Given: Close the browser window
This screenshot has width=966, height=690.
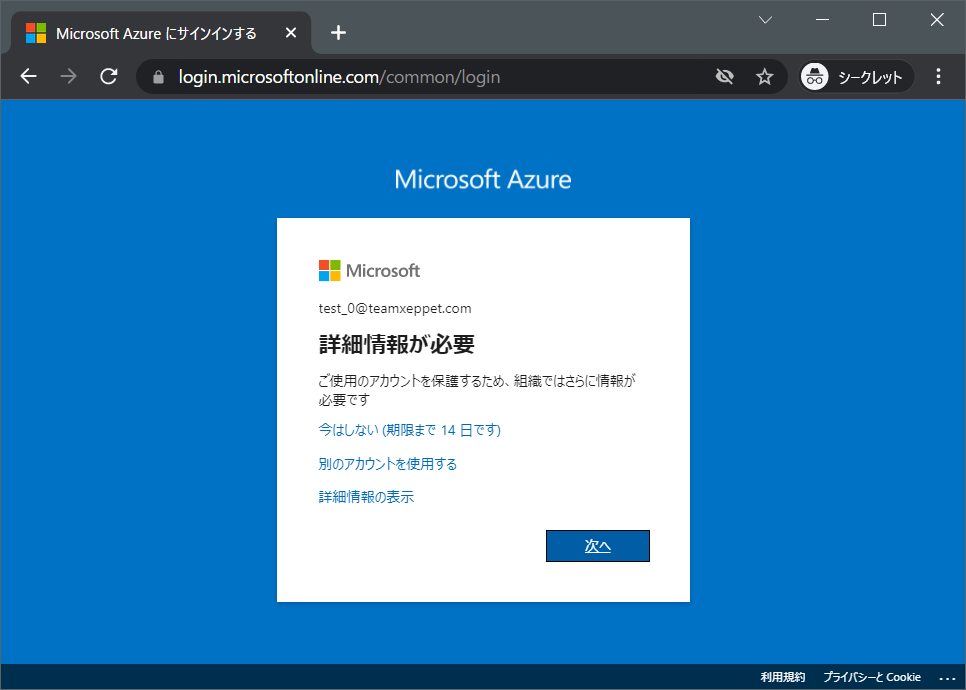Looking at the screenshot, I should click(937, 20).
